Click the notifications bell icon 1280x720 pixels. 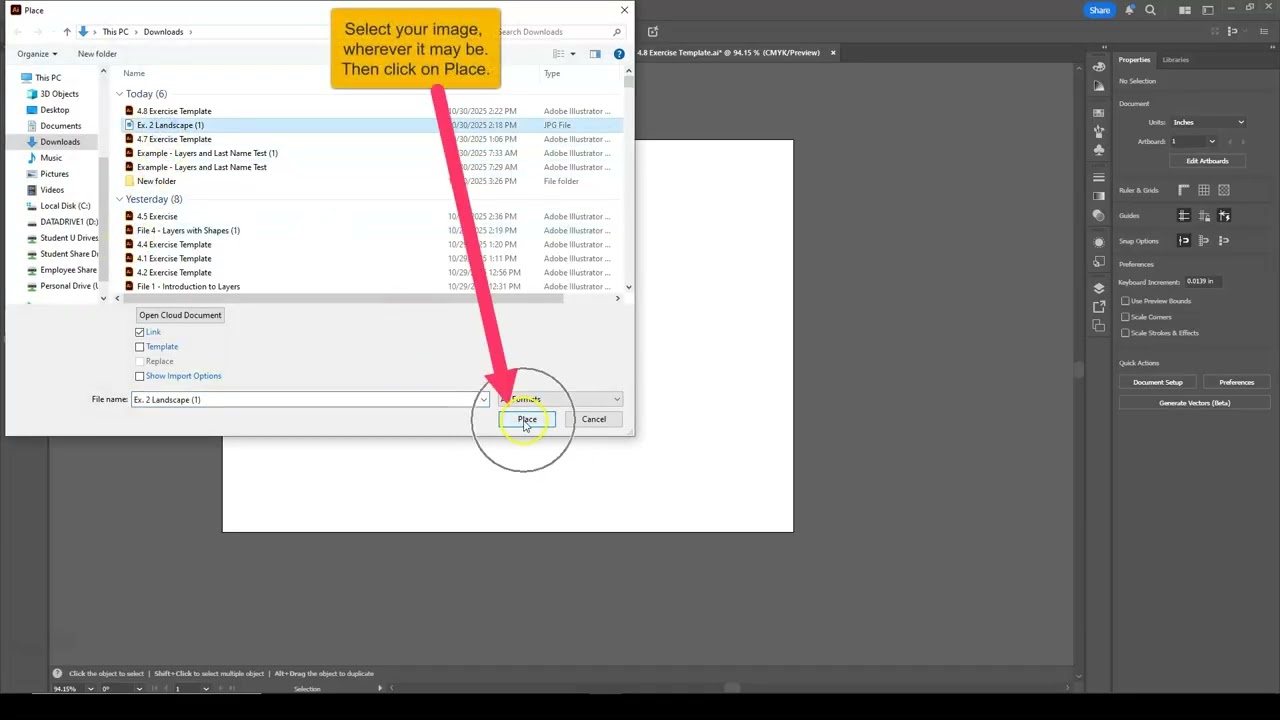pyautogui.click(x=1129, y=10)
